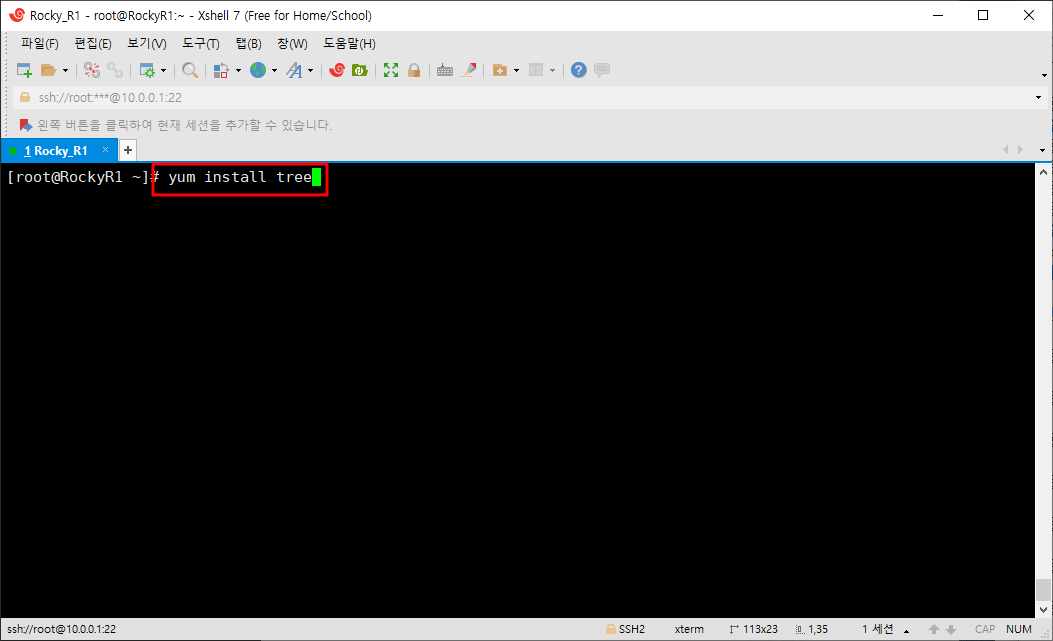This screenshot has width=1053, height=641.
Task: Open the session Properties gear icon
Action: (146, 70)
